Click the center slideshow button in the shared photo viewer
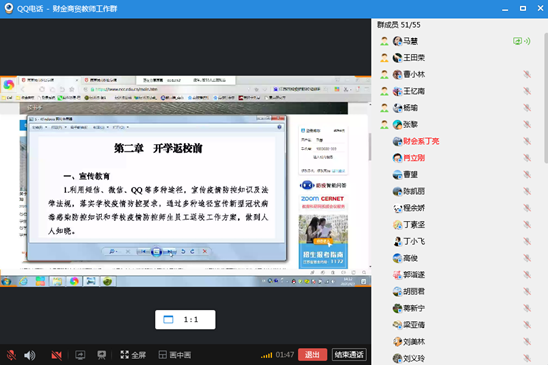This screenshot has height=366, width=549. (x=157, y=251)
